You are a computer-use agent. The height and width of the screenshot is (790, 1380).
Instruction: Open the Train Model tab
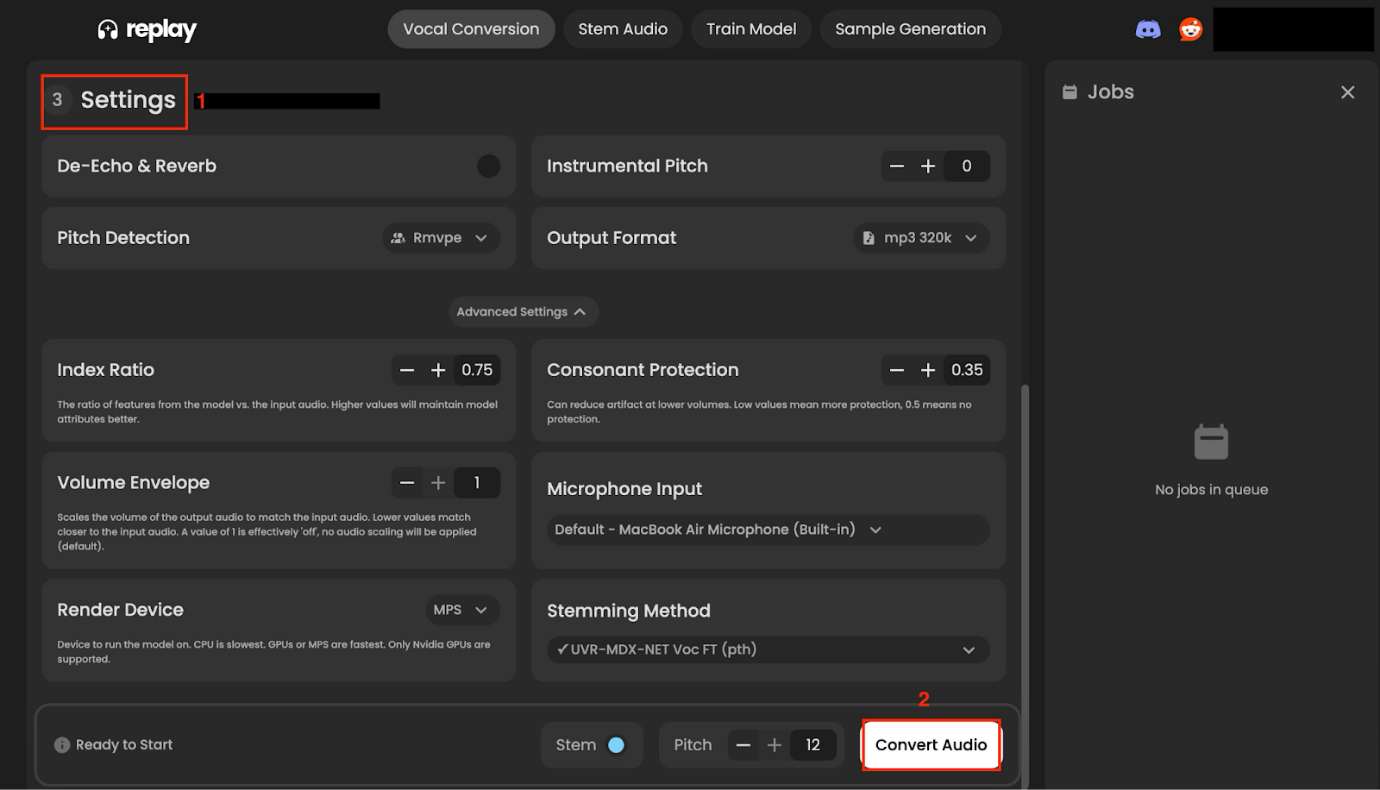pyautogui.click(x=751, y=29)
